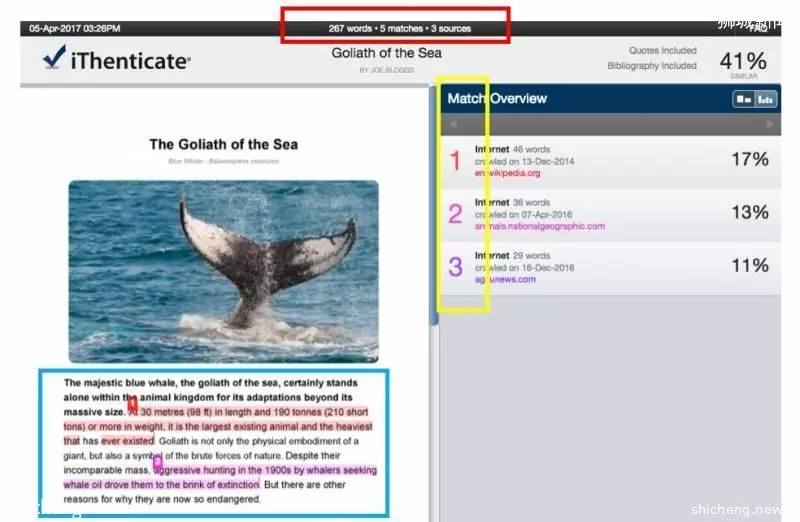This screenshot has width=800, height=522.
Task: Click purple highlighted 'whale oil drove them'
Action: coord(108,485)
